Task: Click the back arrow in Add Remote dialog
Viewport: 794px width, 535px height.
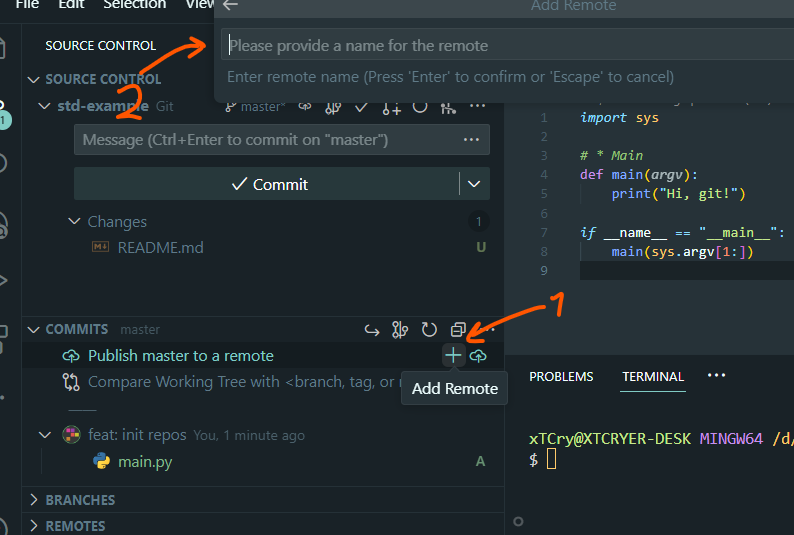Action: pos(231,6)
